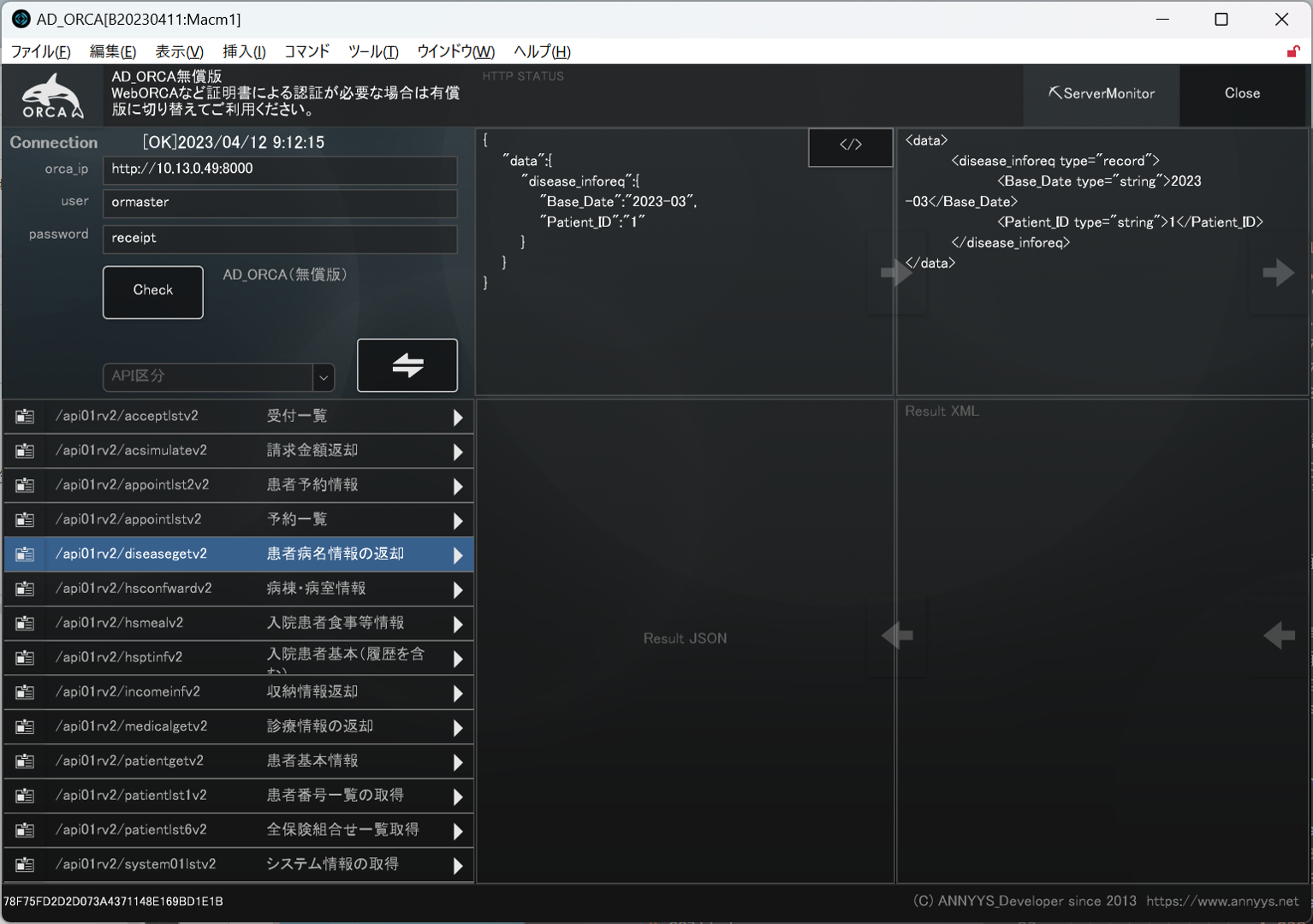Viewport: 1313px width, 924px height.
Task: Select /api01rv2/medicalgetv2 row text
Action: [x=131, y=726]
